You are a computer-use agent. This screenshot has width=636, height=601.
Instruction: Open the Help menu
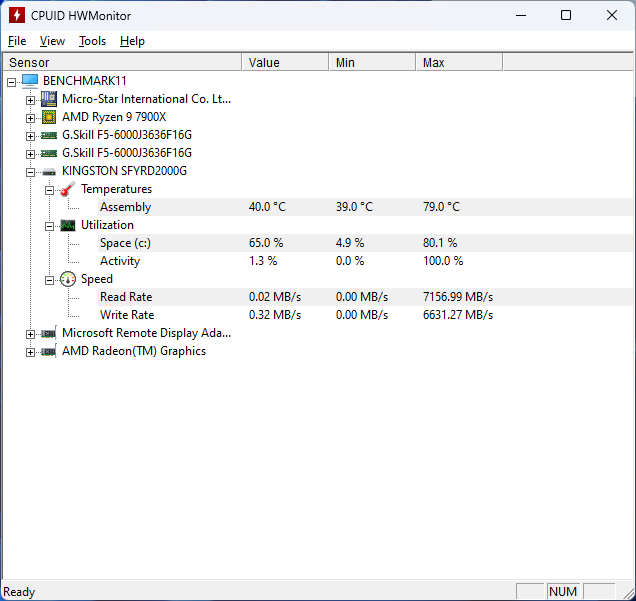pos(132,41)
